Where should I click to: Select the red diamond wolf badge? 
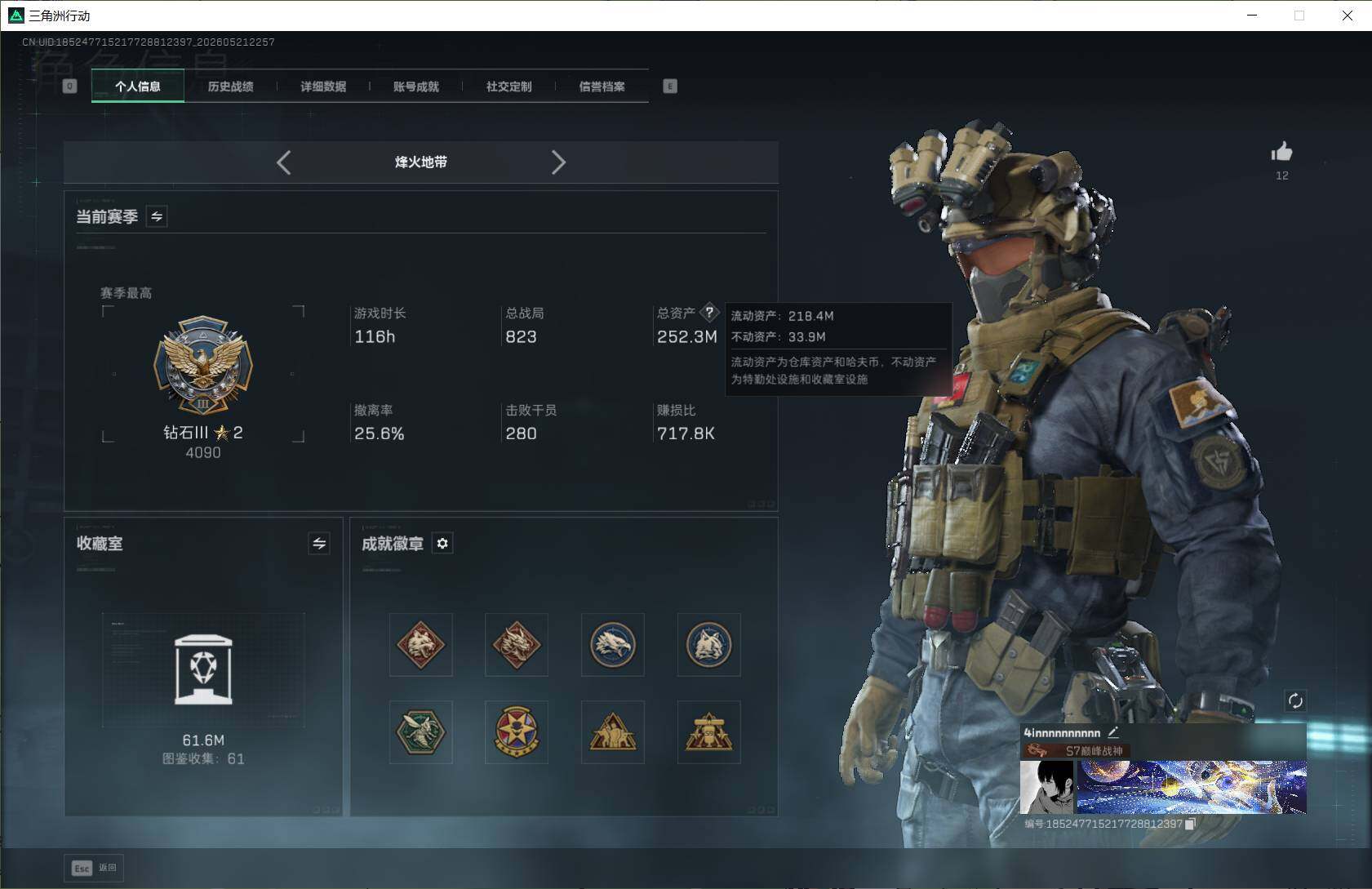point(421,645)
